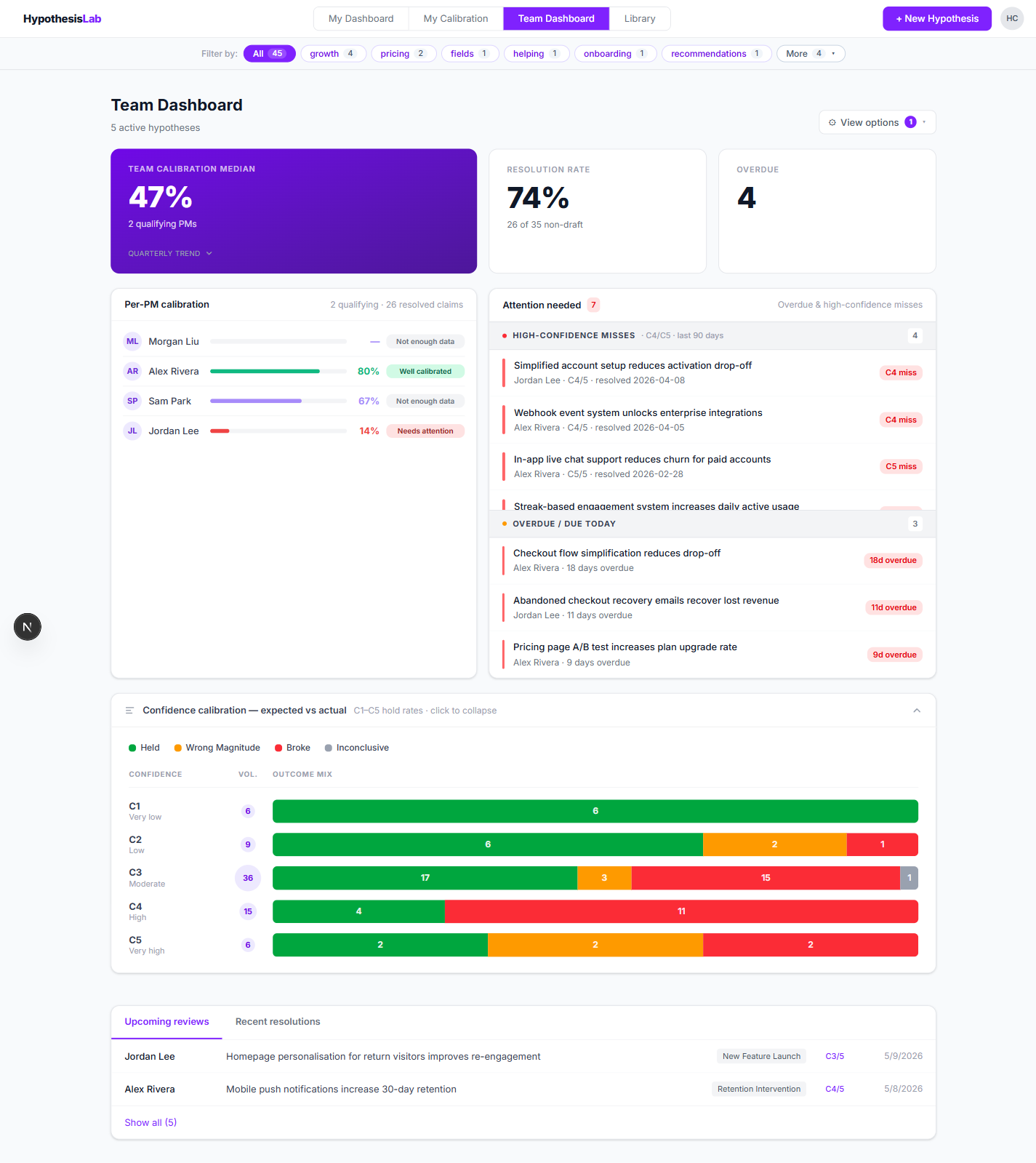Click Jordan Lee's JL avatar
Viewport: 1036px width, 1163px height.
[x=132, y=431]
